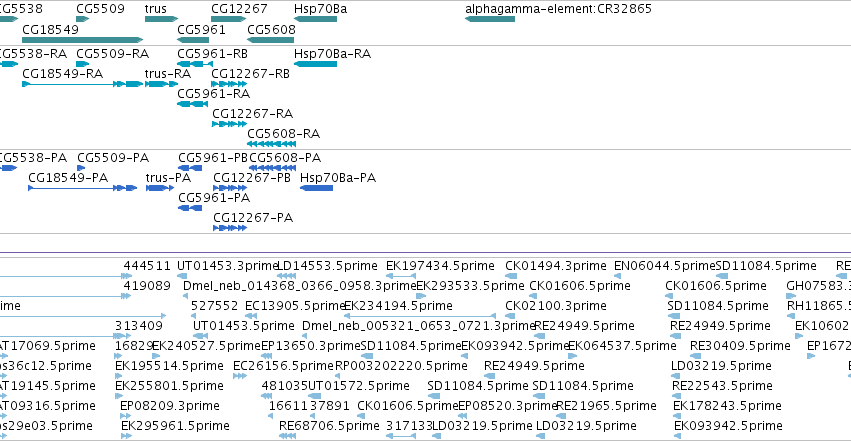Click the EK064537.5prime EST label

[x=622, y=346]
